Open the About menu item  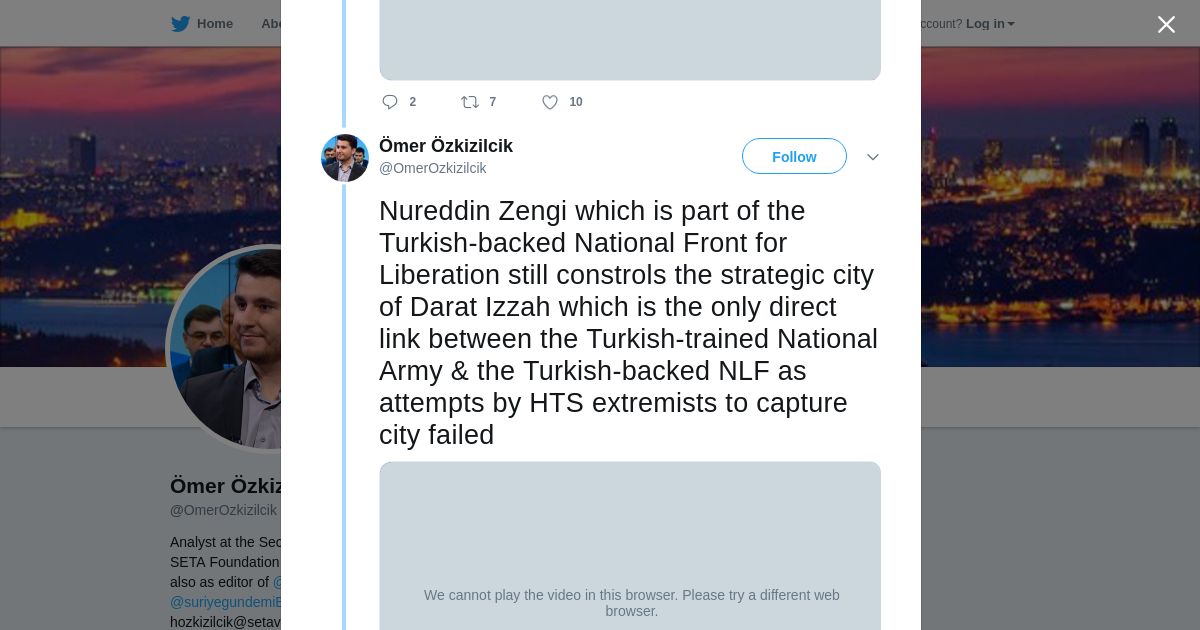[x=270, y=24]
